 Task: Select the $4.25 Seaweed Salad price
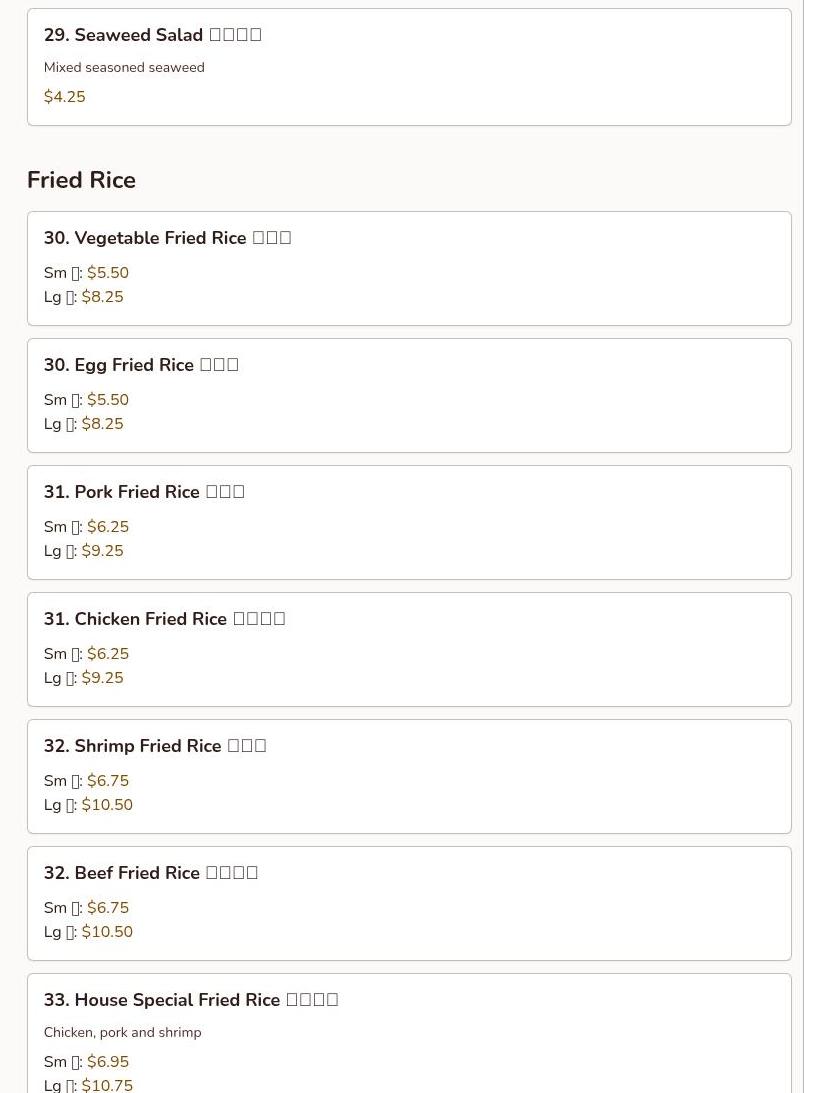coord(64,97)
